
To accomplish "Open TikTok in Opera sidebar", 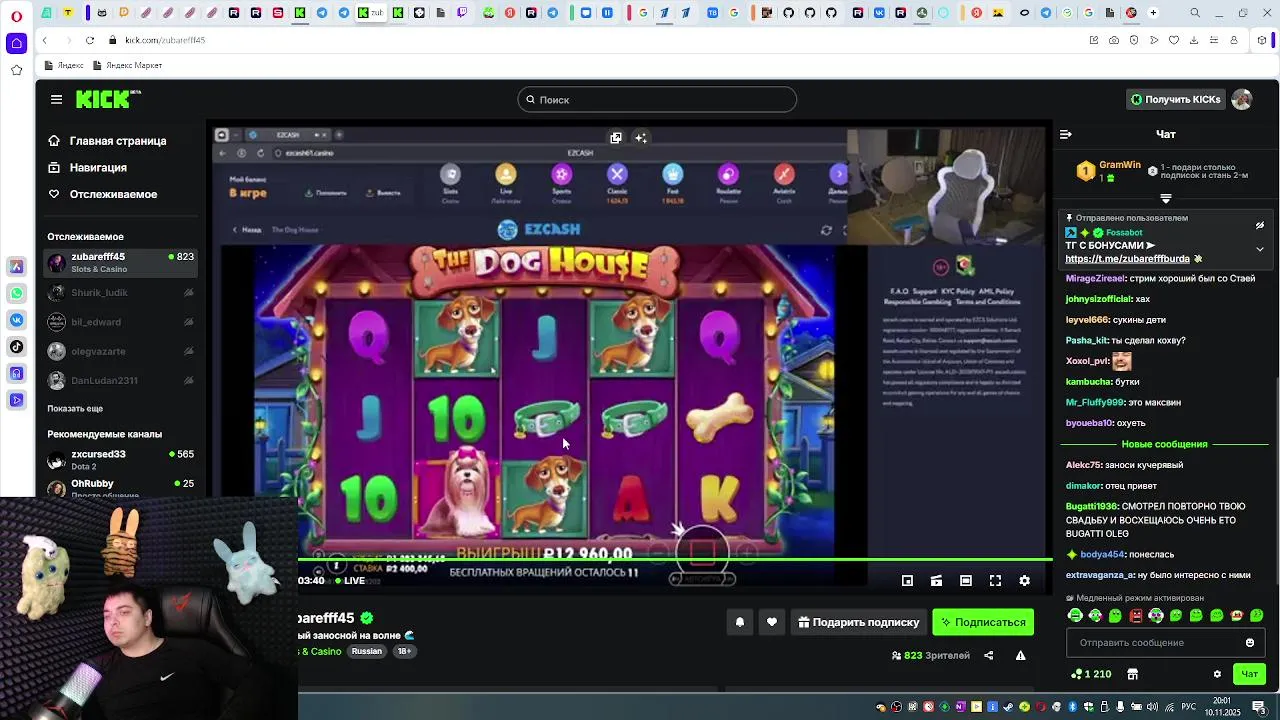I will point(16,347).
